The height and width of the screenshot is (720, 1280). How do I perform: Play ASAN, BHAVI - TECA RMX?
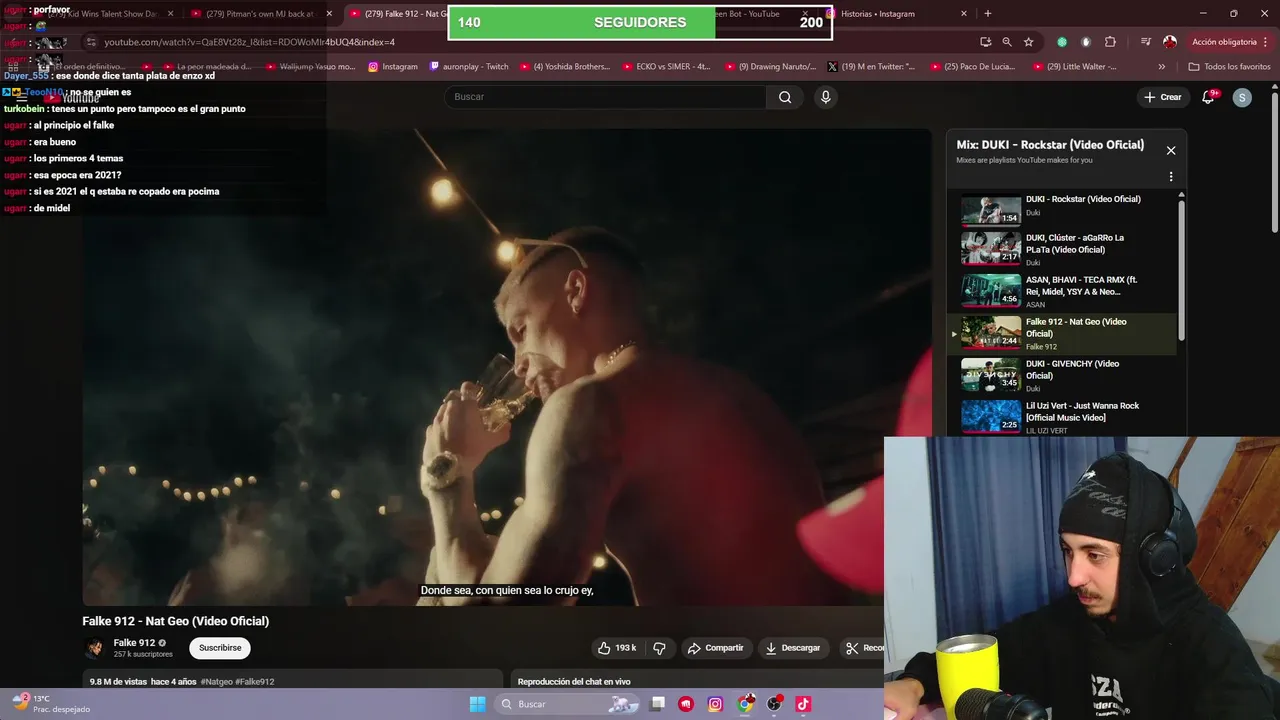1062,291
